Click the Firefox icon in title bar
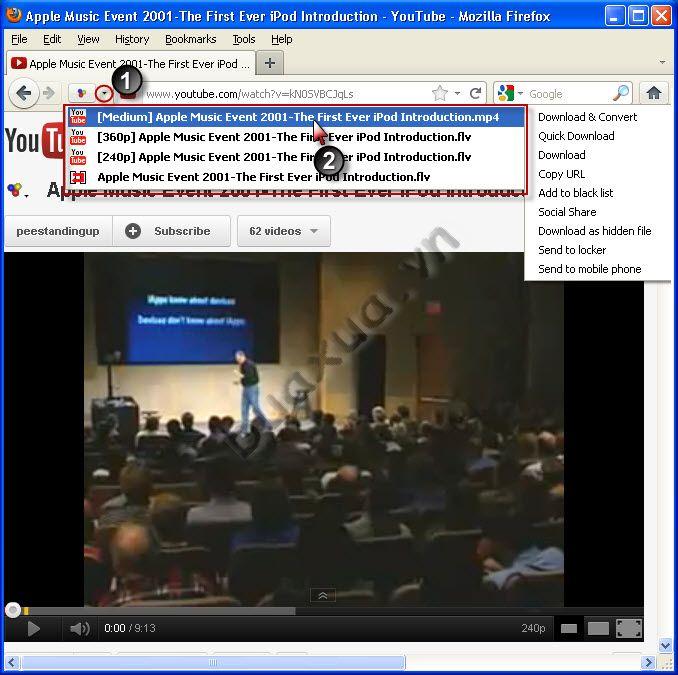This screenshot has width=678, height=675. pyautogui.click(x=14, y=15)
